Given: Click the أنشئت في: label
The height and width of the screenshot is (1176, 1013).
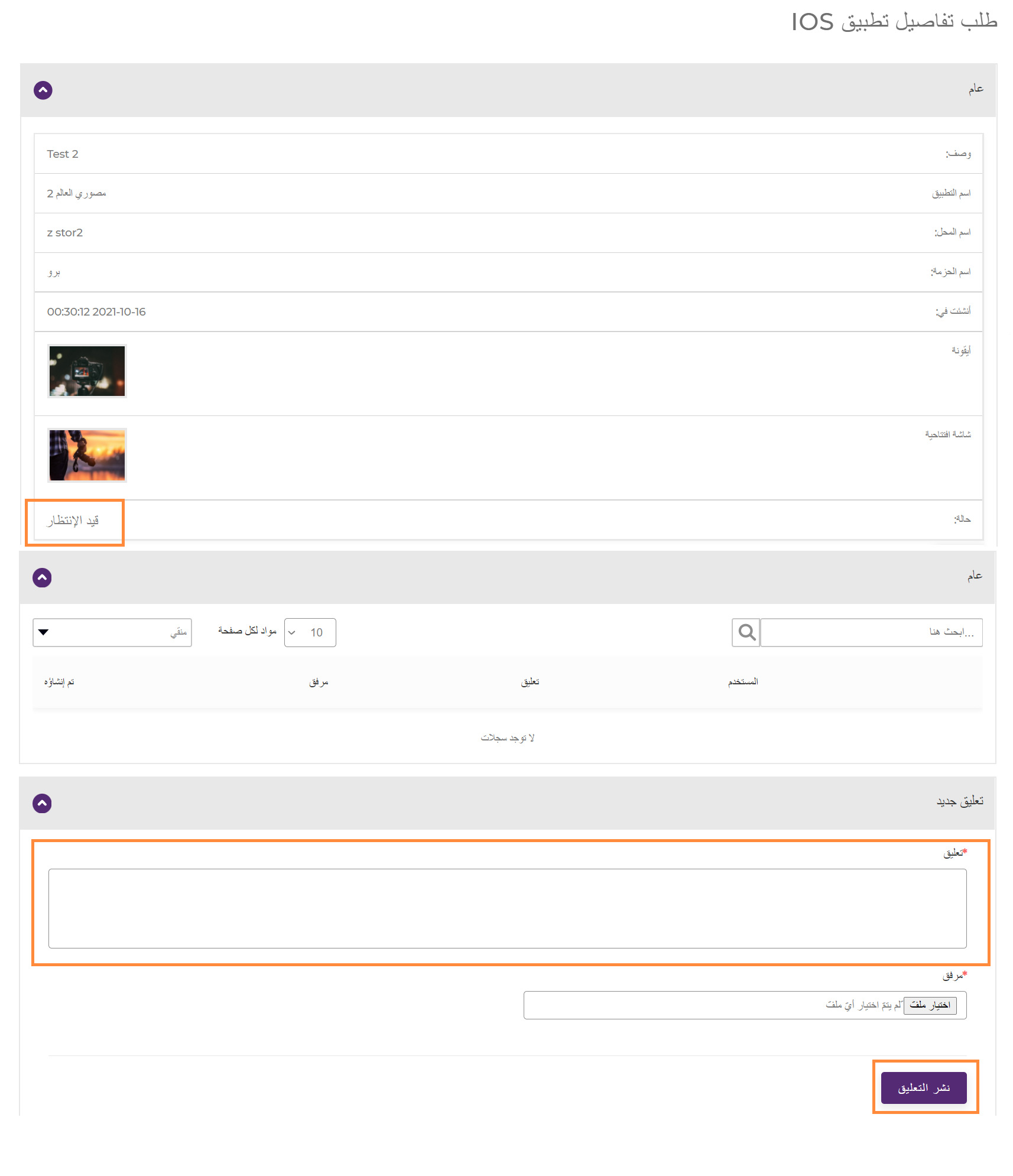Looking at the screenshot, I should (953, 311).
